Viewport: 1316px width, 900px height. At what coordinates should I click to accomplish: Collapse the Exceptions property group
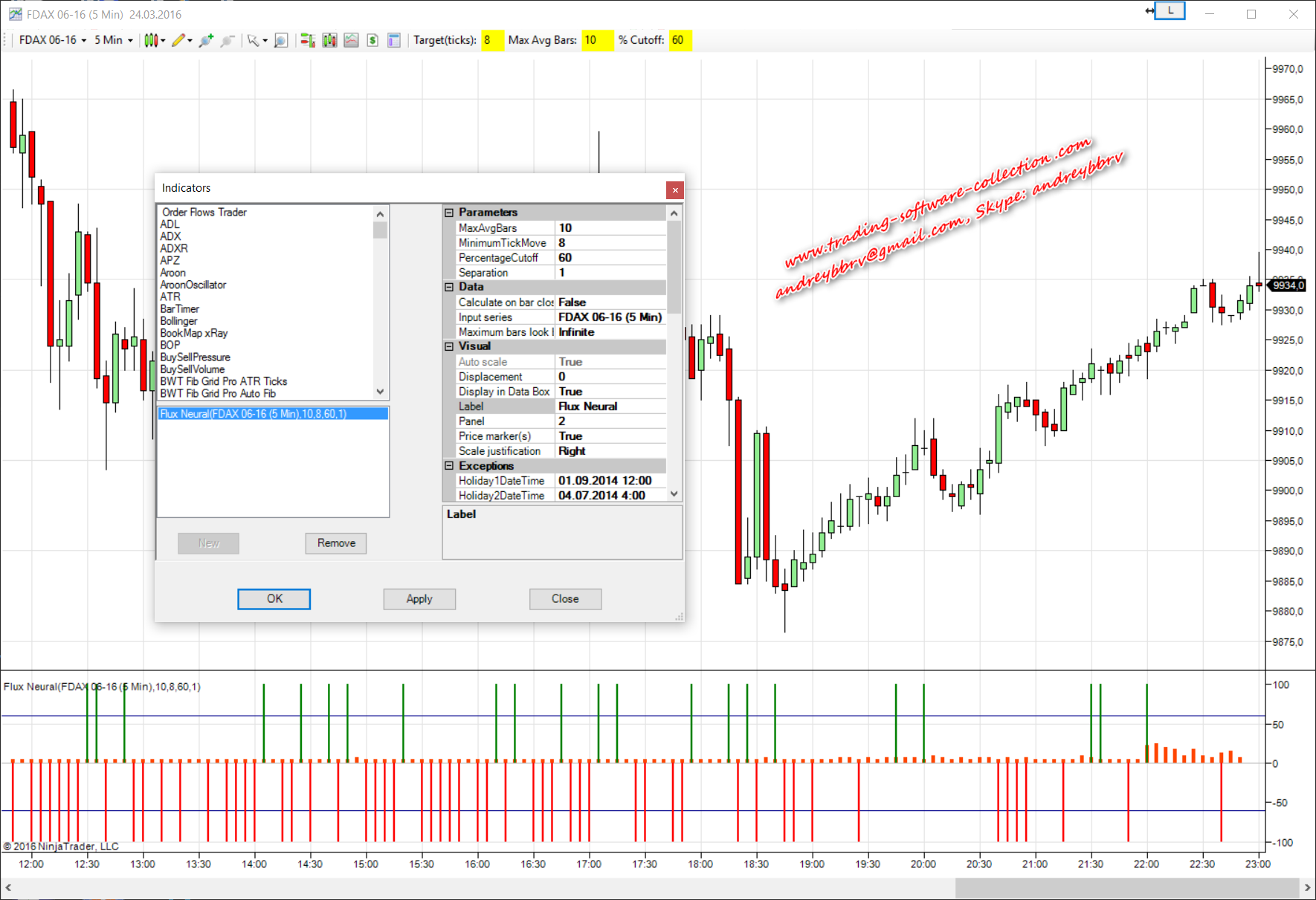point(449,466)
